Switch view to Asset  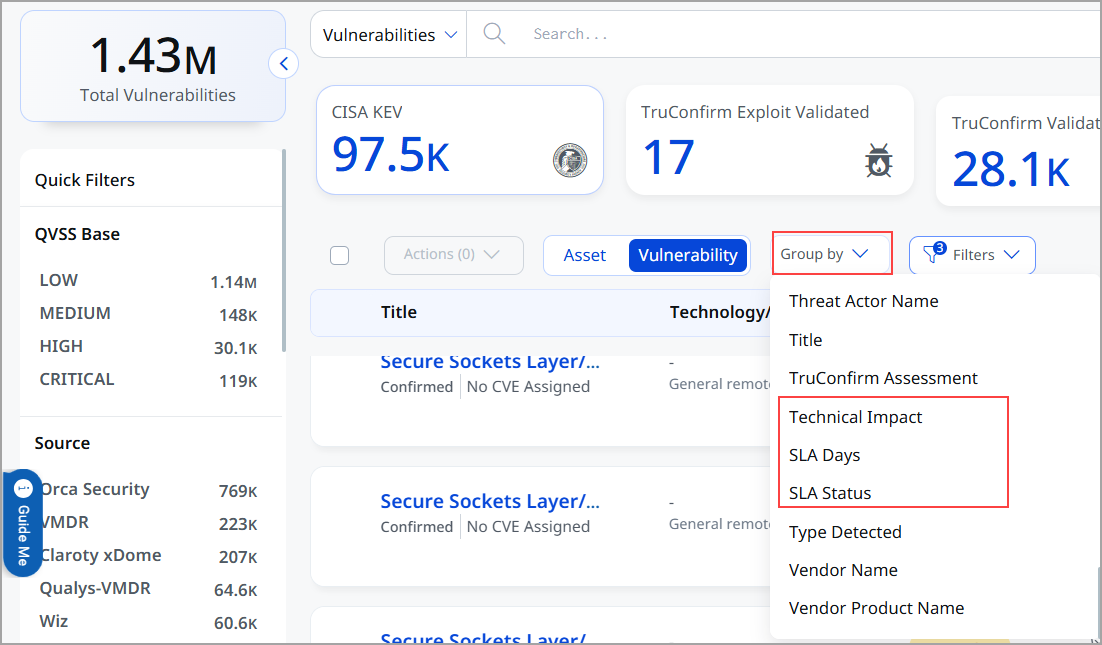click(x=585, y=255)
